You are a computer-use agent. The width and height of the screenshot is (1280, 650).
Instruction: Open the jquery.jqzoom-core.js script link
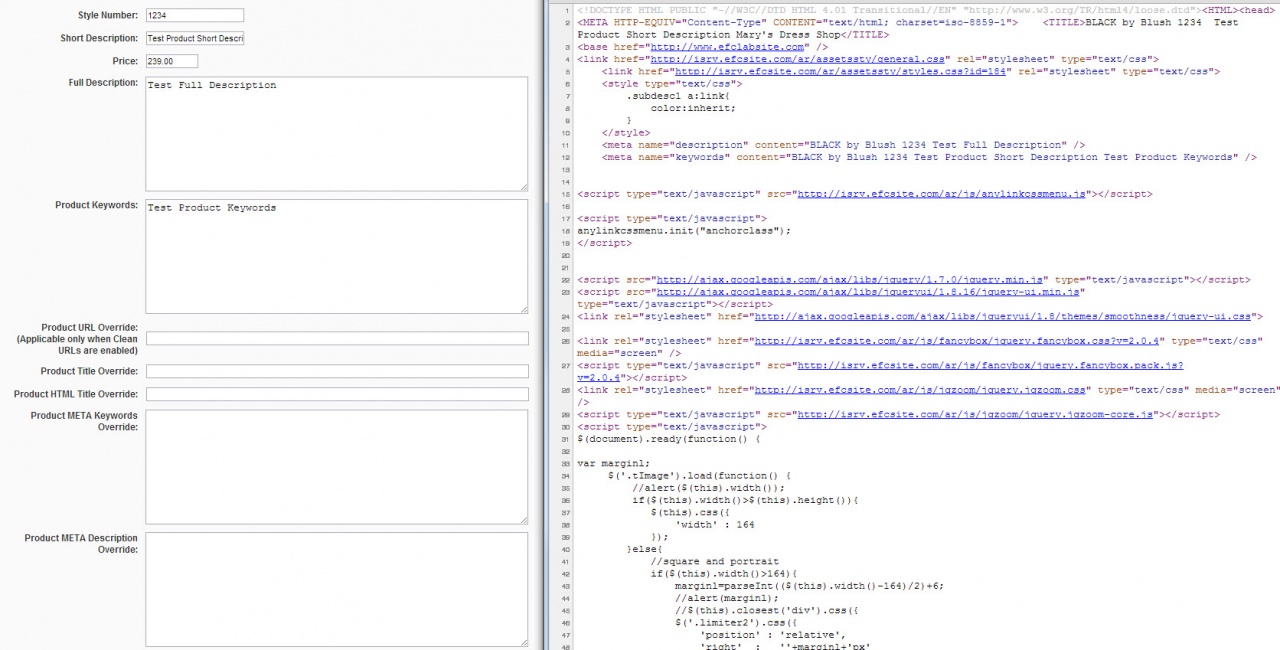click(975, 414)
